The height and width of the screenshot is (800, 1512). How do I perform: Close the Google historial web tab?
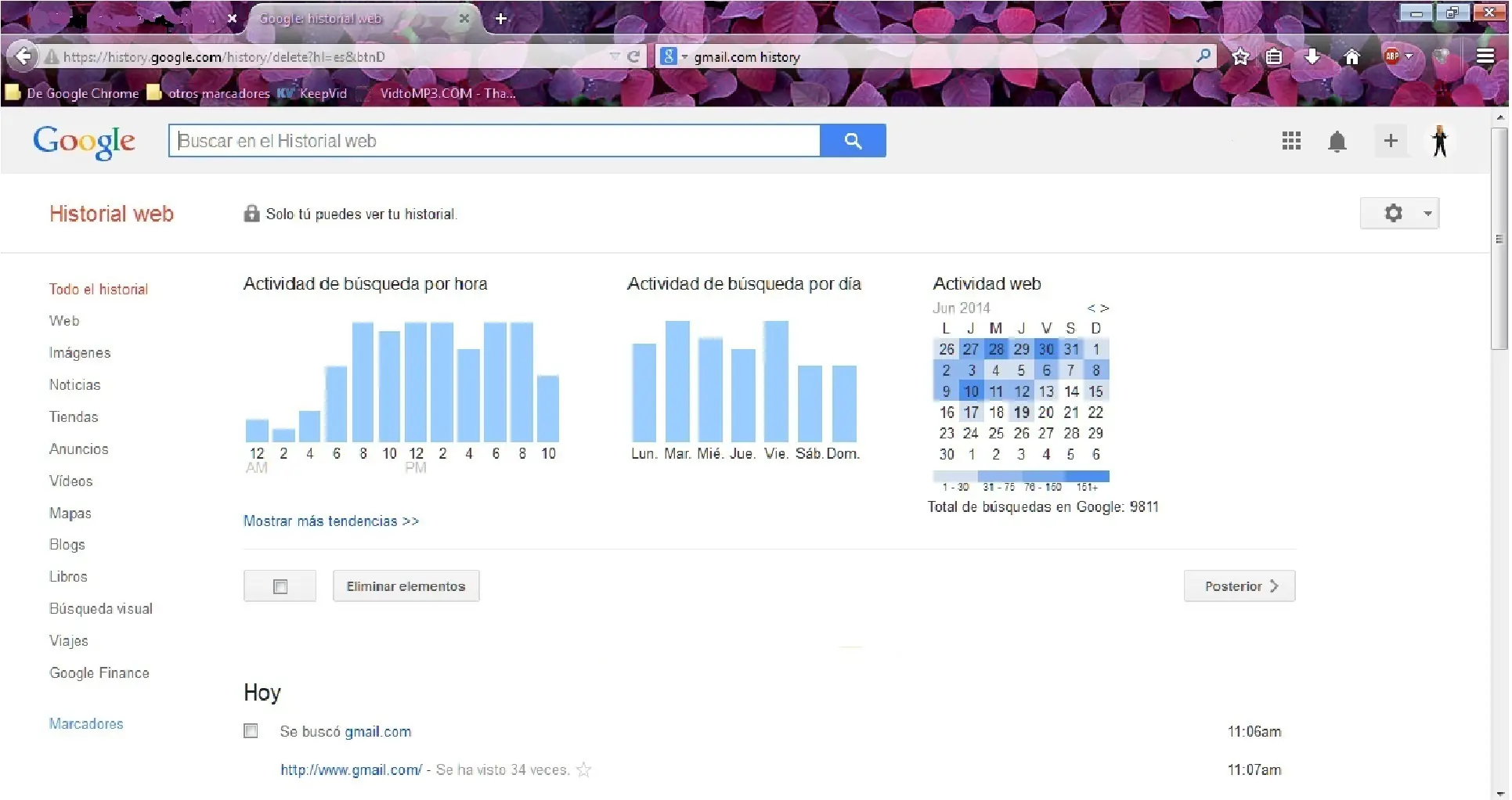[464, 18]
